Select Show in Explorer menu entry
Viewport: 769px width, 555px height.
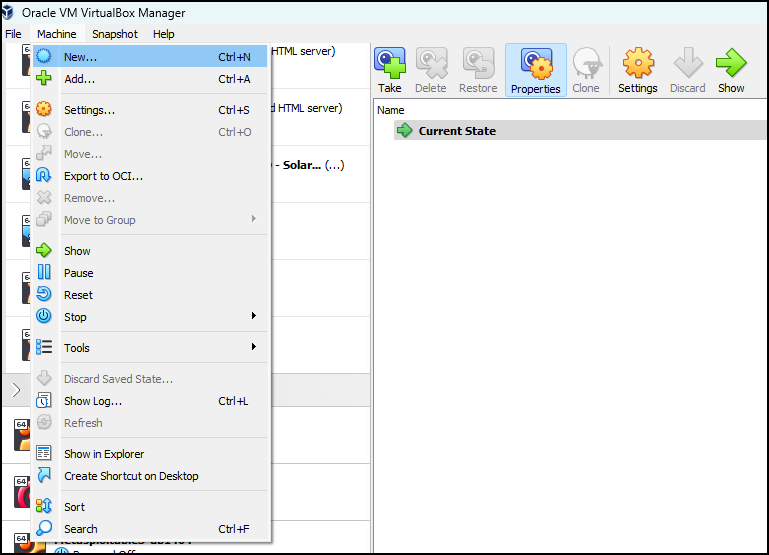(150, 454)
